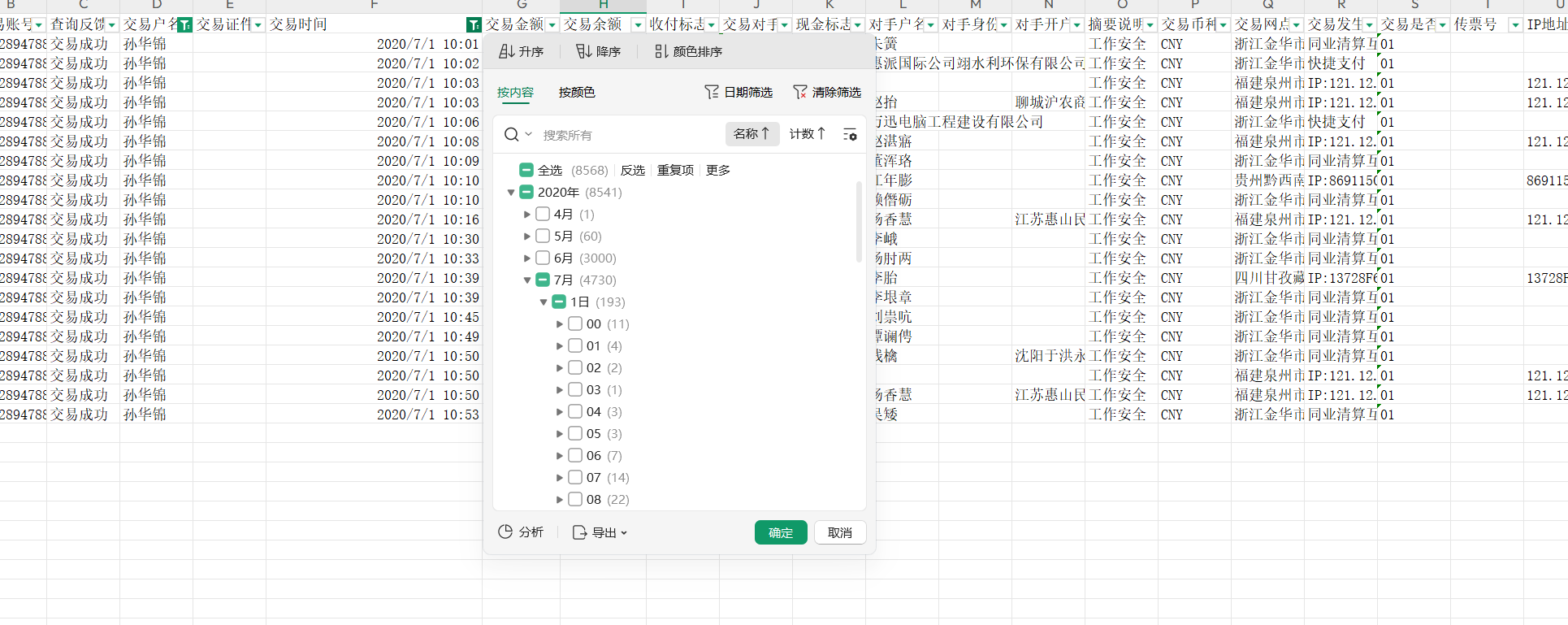
Task: Open filter list options icon beside 计数
Action: pyautogui.click(x=850, y=134)
